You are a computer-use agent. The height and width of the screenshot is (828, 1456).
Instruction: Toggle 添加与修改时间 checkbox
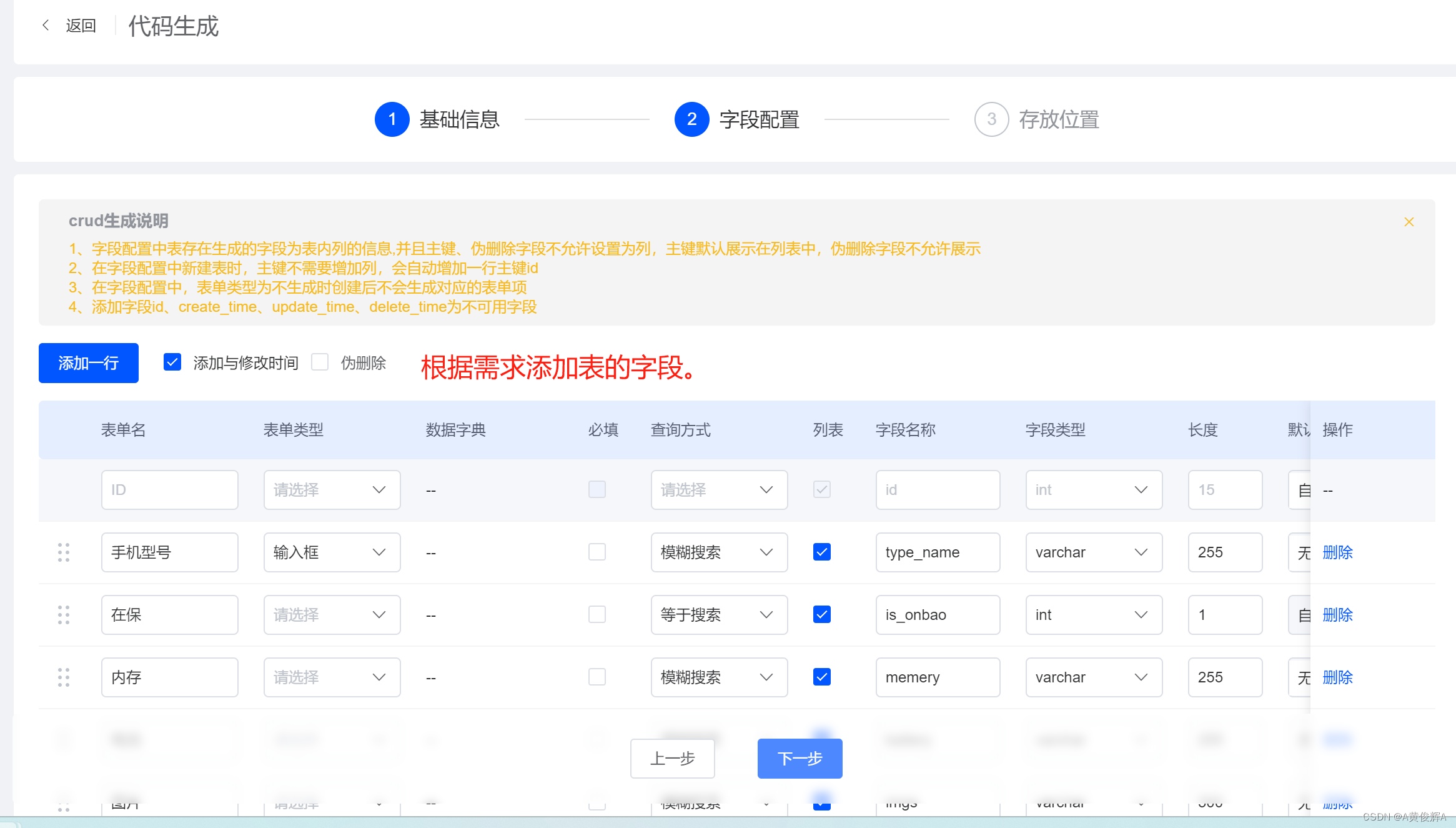pos(172,362)
